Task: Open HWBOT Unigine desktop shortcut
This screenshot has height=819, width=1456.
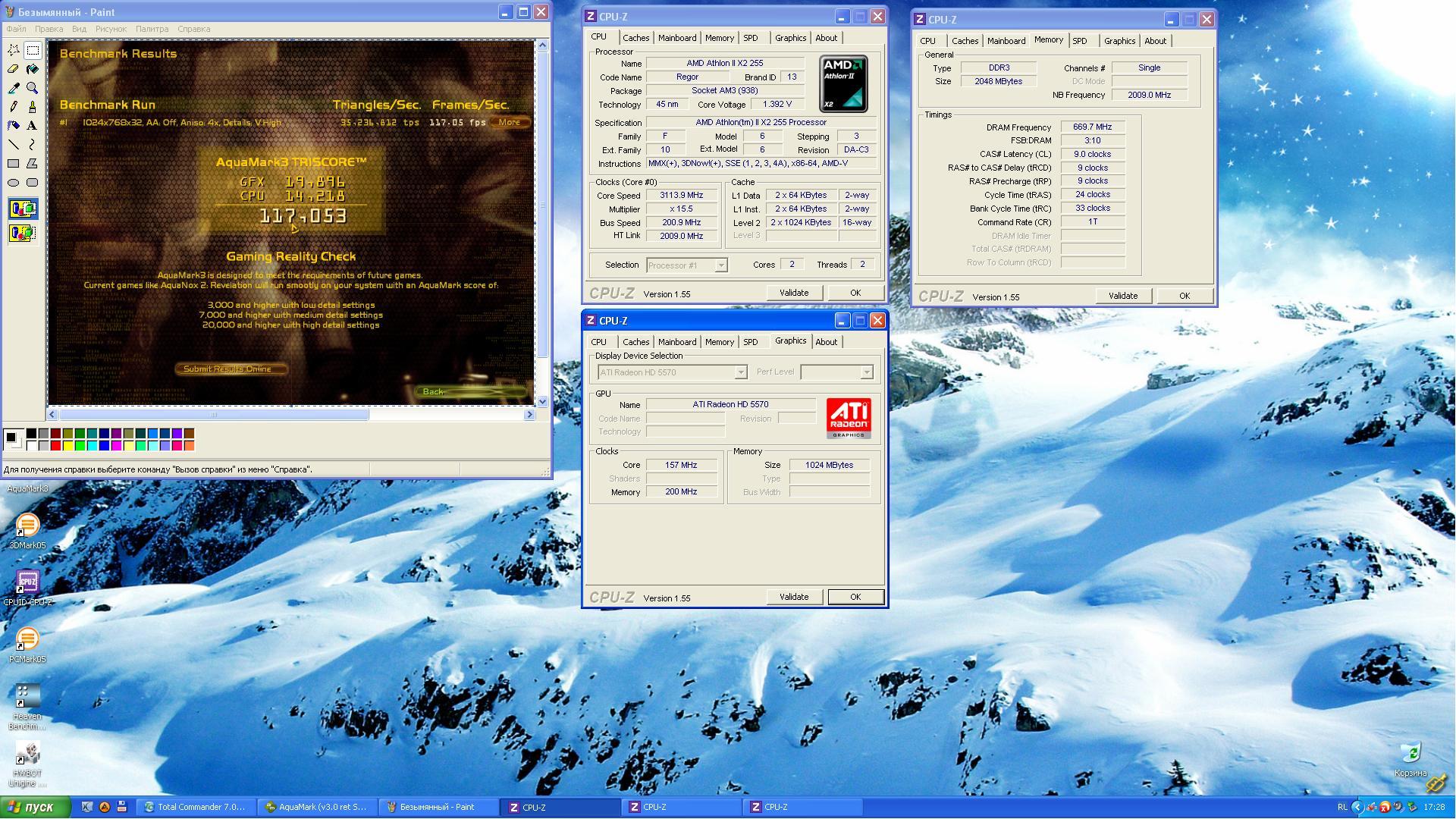Action: pyautogui.click(x=27, y=764)
